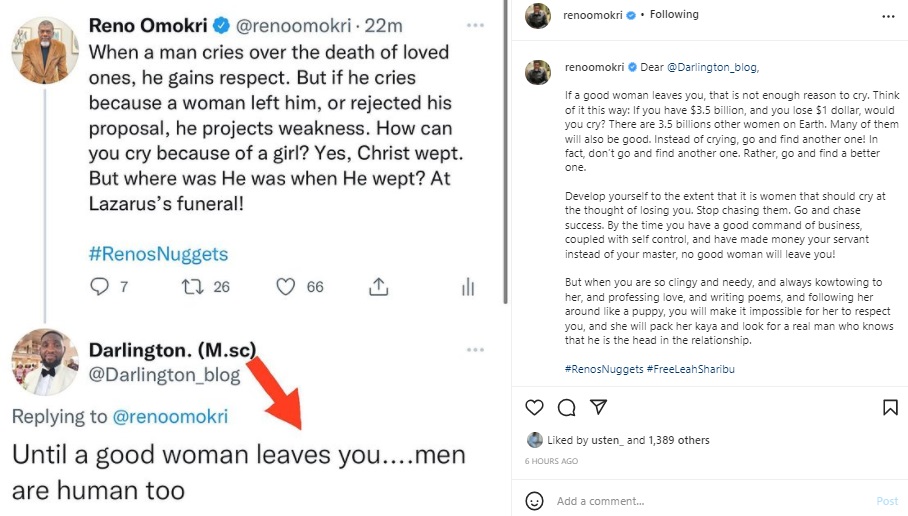Like the Instagram post with heart icon
Viewport: 908px width, 516px height.
tap(535, 407)
